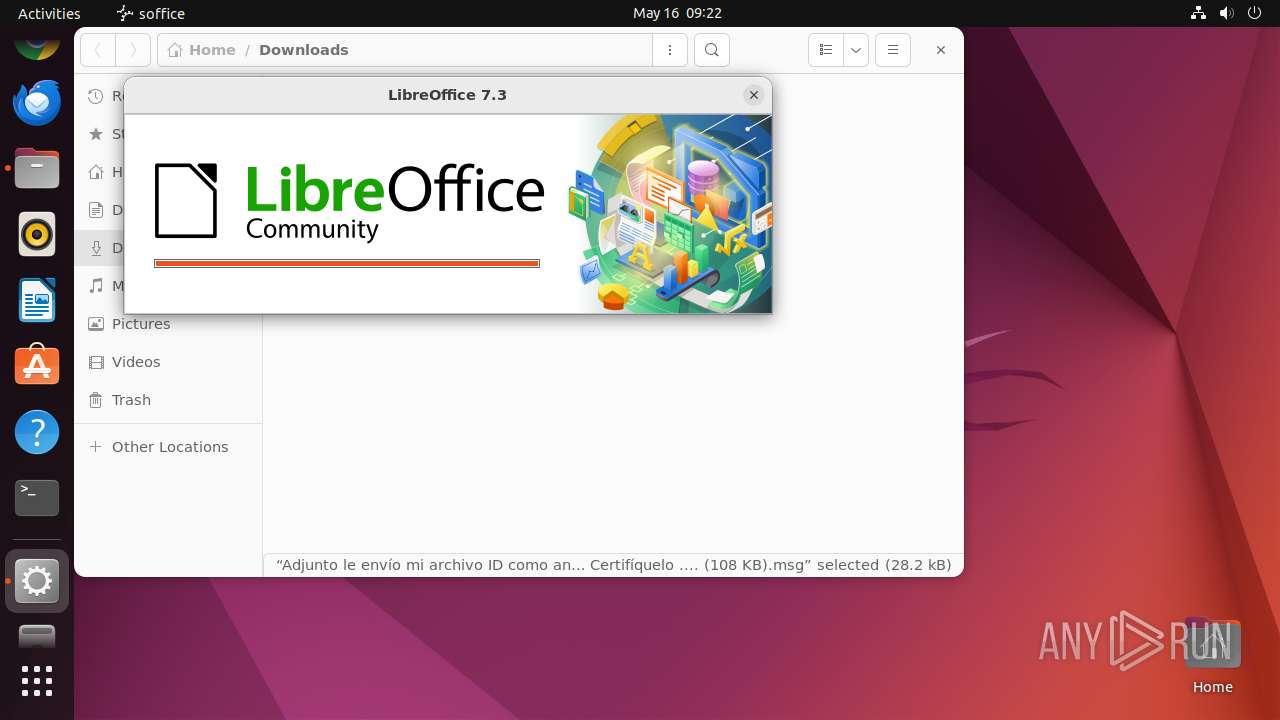
Task: Click the forward arrow in Files
Action: click(133, 50)
